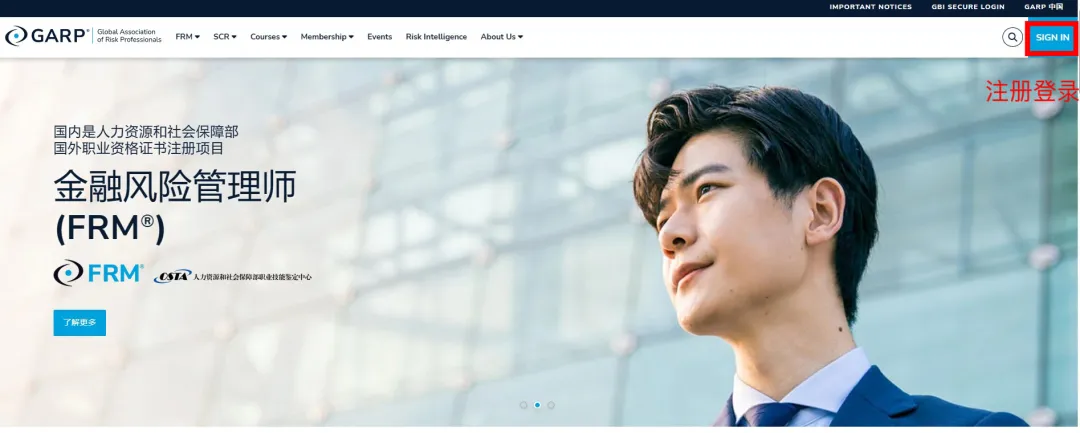This screenshot has height=433, width=1080.
Task: Open the search magnifier icon
Action: (x=1012, y=37)
